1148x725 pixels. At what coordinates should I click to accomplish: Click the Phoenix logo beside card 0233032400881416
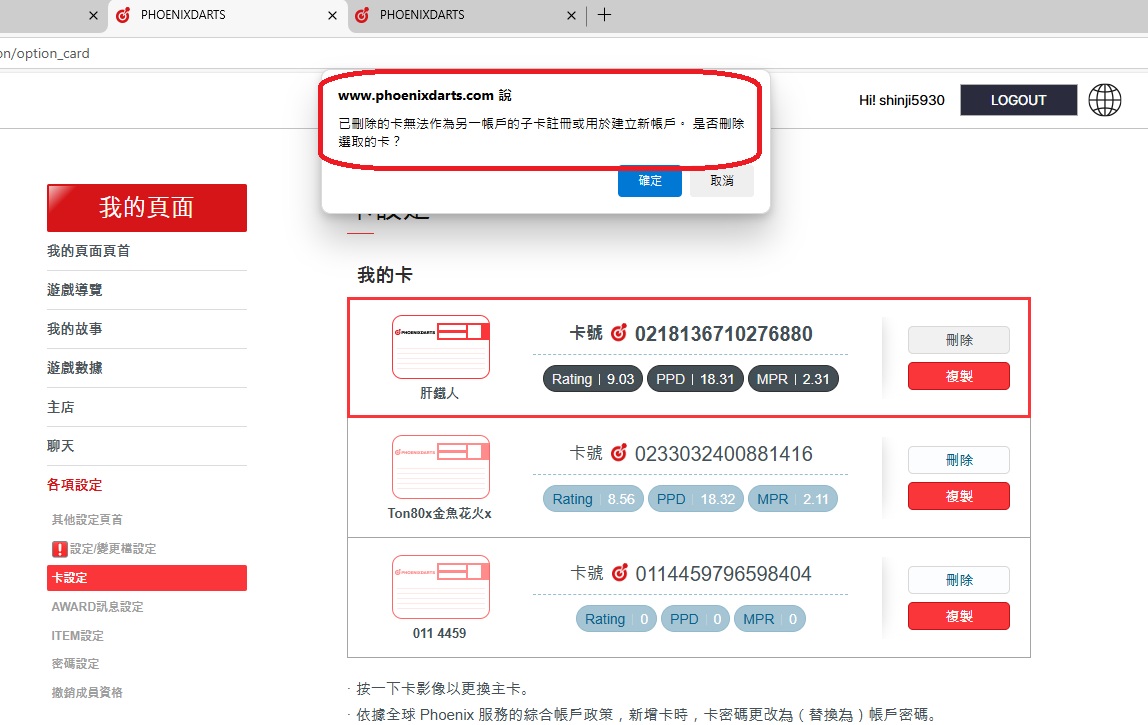pos(619,453)
